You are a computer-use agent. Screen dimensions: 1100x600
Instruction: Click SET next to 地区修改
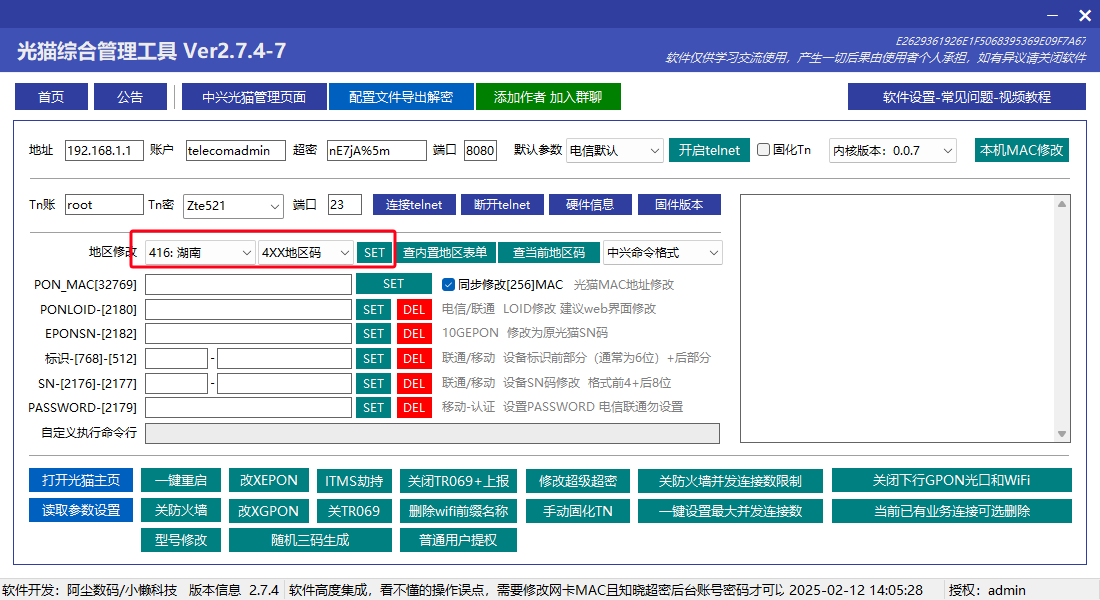pyautogui.click(x=374, y=253)
